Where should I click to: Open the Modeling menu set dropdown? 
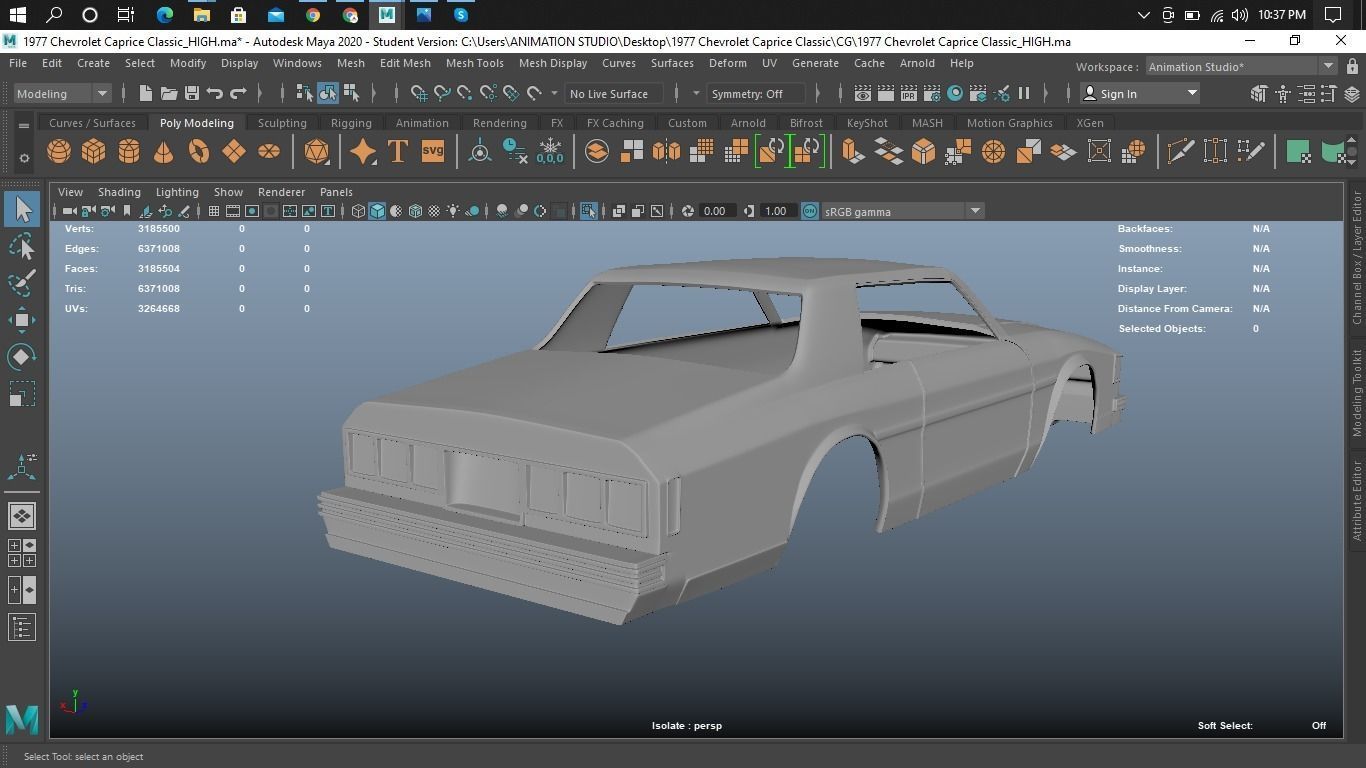click(62, 94)
